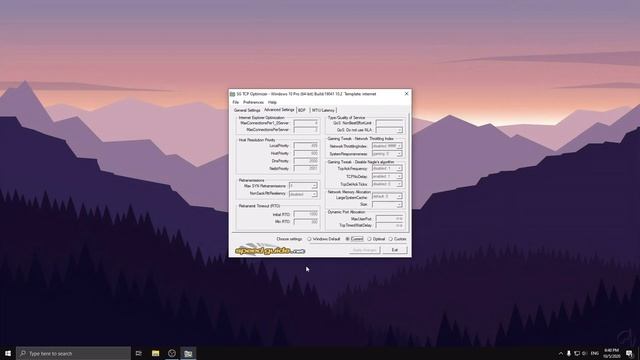Viewport: 640px width, 360px height.
Task: Switch to the MTU/Latency tab
Action: click(323, 110)
